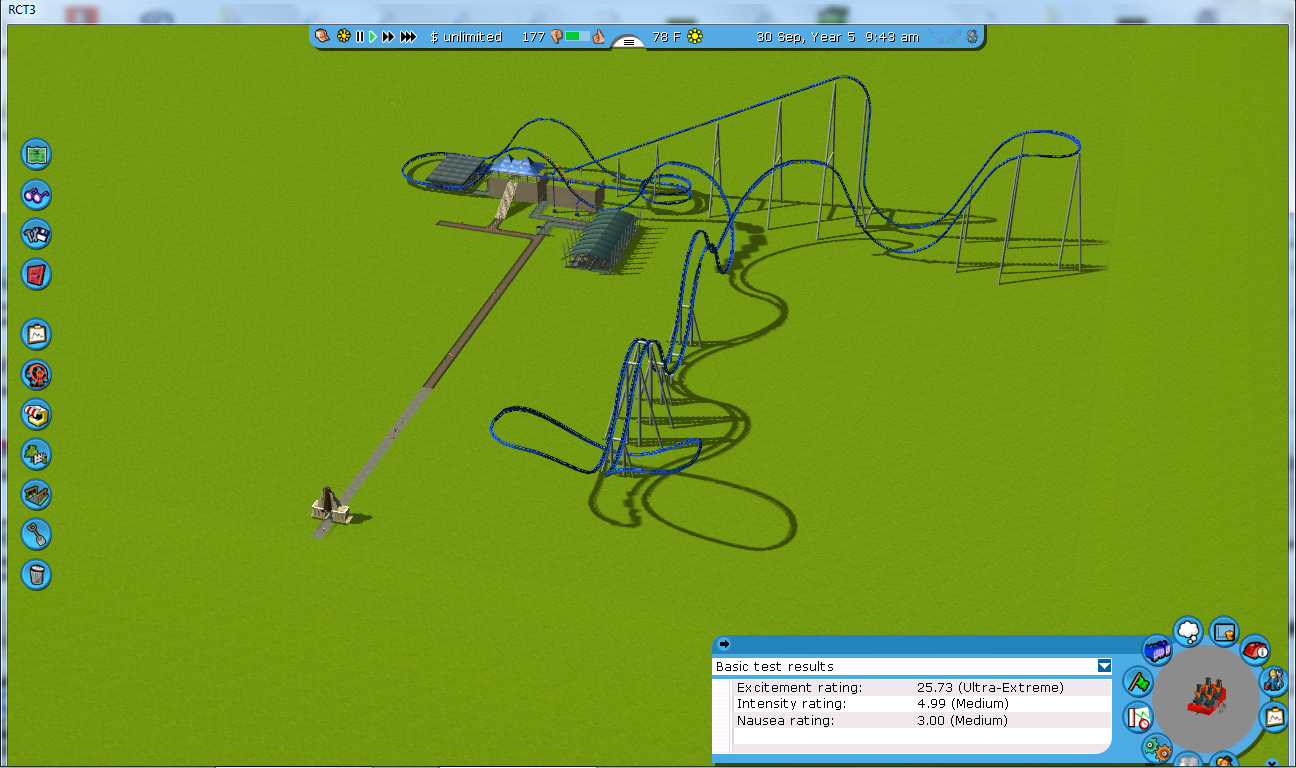Open the rides Ferris wheel icon
The height and width of the screenshot is (768, 1296).
(x=36, y=375)
